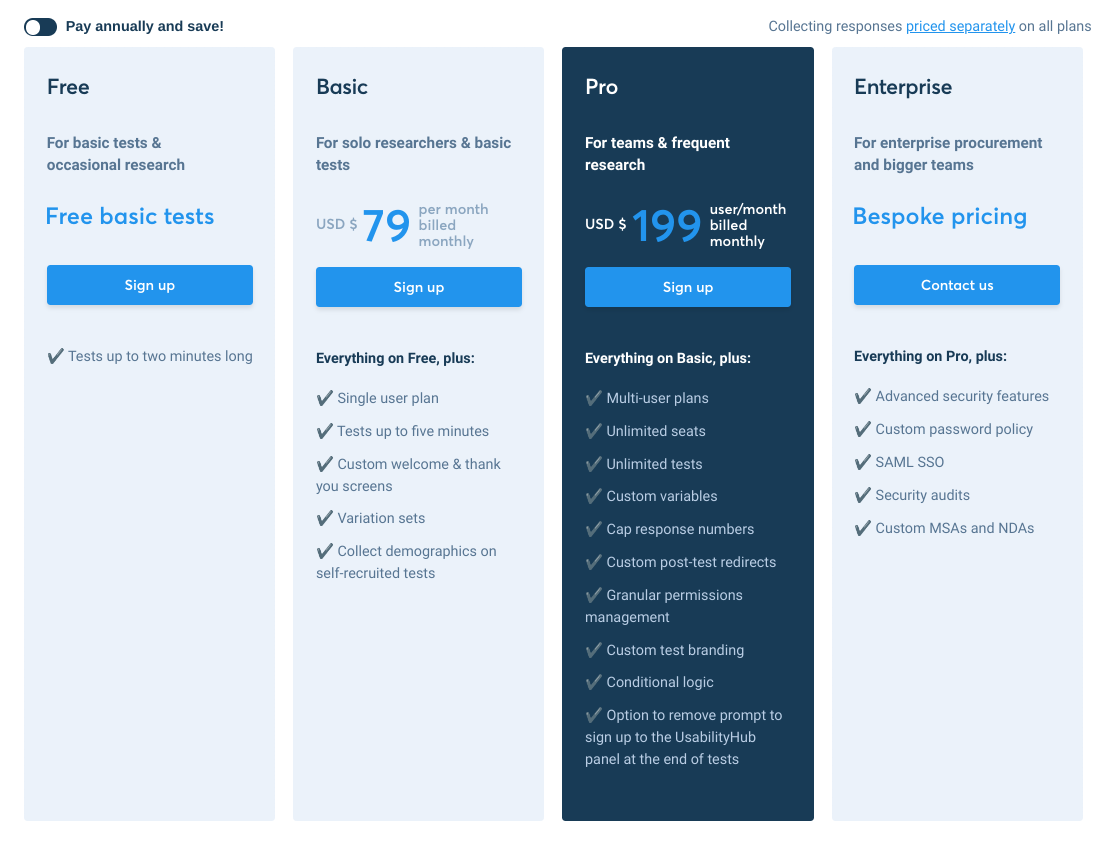The image size is (1110, 841).
Task: Click checkmark next to Single user plan
Action: tap(325, 398)
